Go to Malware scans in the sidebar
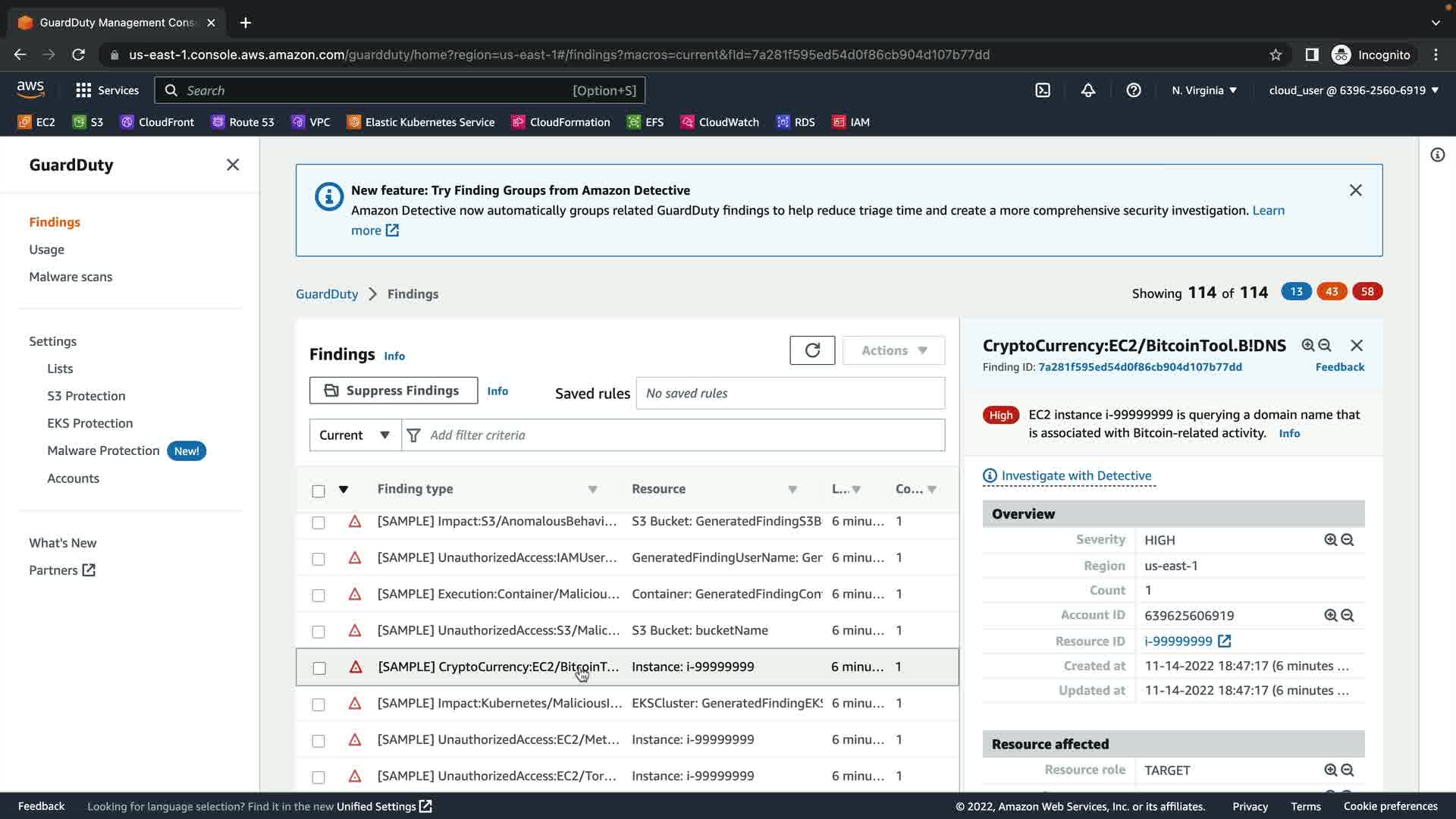 click(71, 277)
